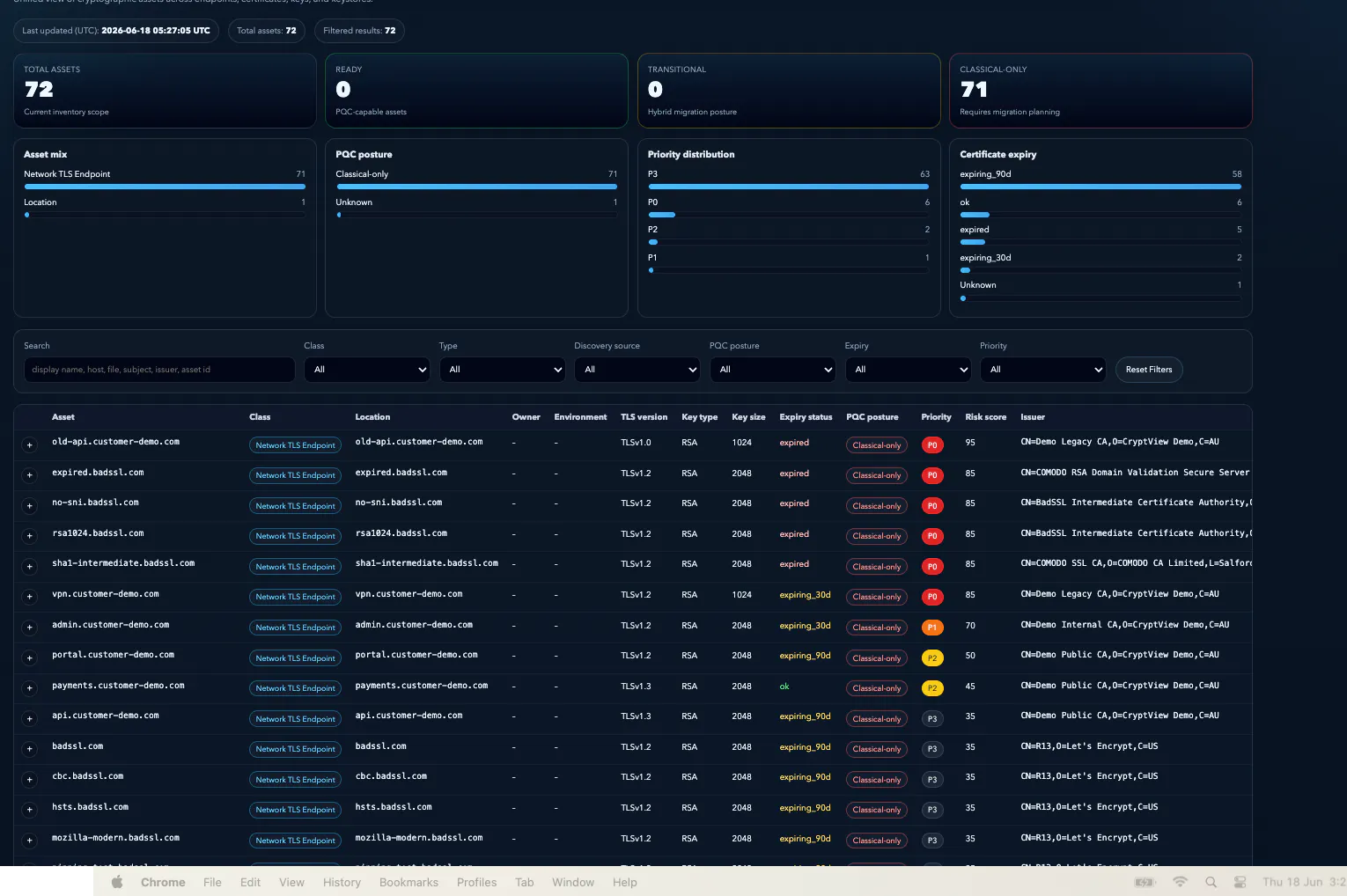
Task: Expand the vpn.customer-demo.com row
Action: coord(29,597)
